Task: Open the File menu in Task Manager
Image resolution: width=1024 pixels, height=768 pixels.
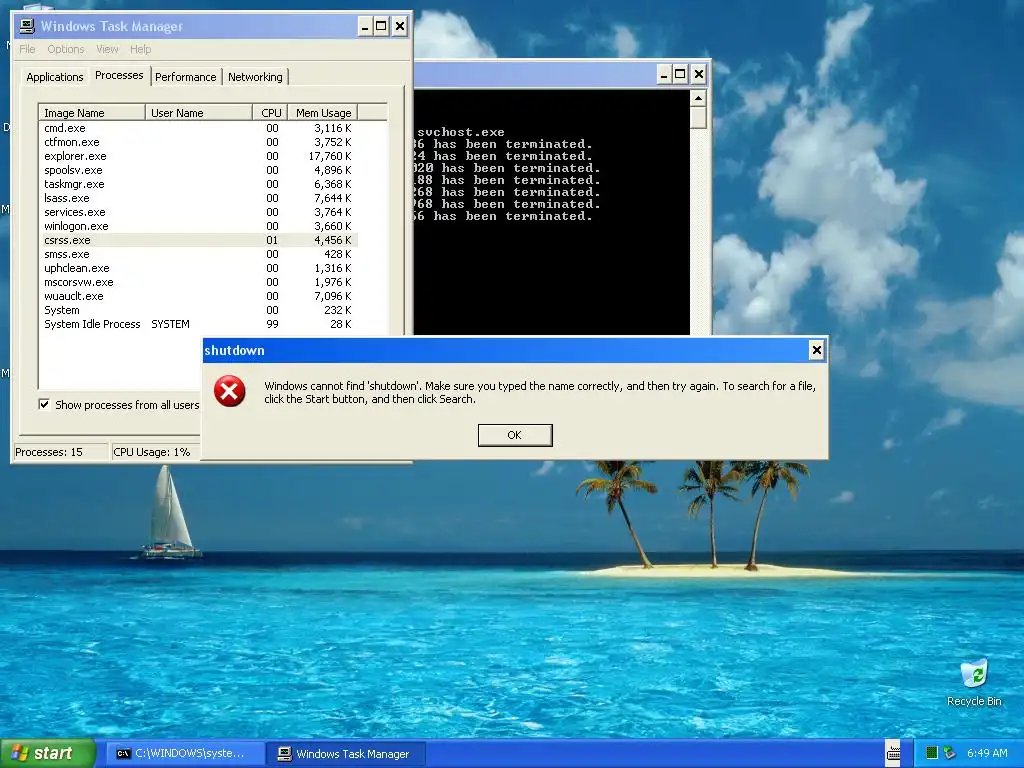Action: coord(27,49)
